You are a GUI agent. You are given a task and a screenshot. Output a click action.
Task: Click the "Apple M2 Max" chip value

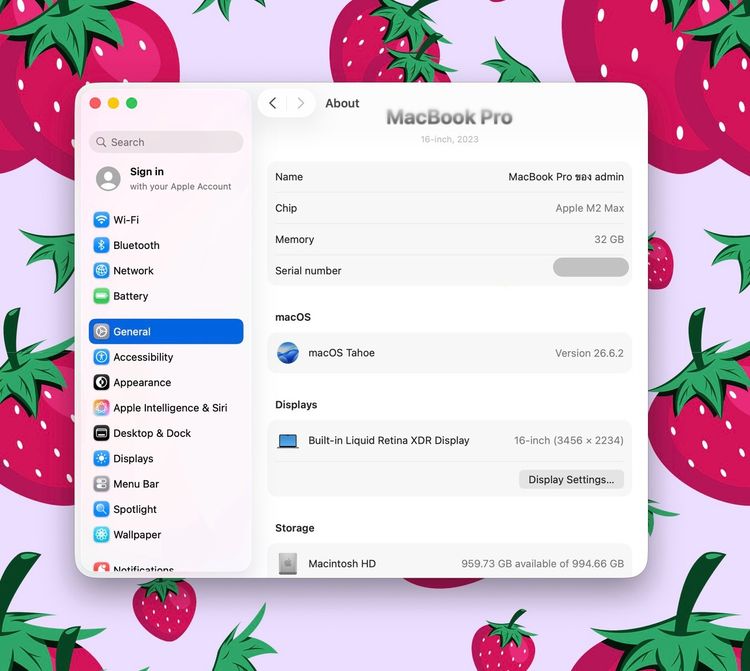(590, 208)
